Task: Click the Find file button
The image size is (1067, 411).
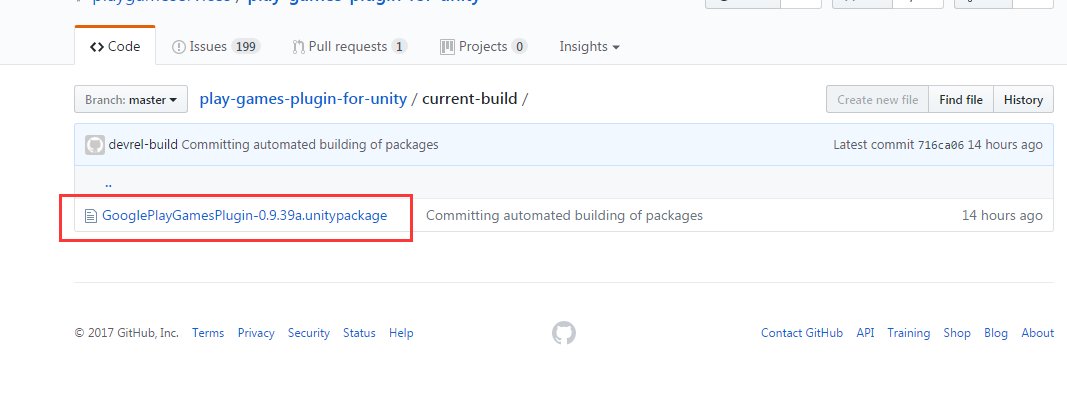Action: [960, 100]
